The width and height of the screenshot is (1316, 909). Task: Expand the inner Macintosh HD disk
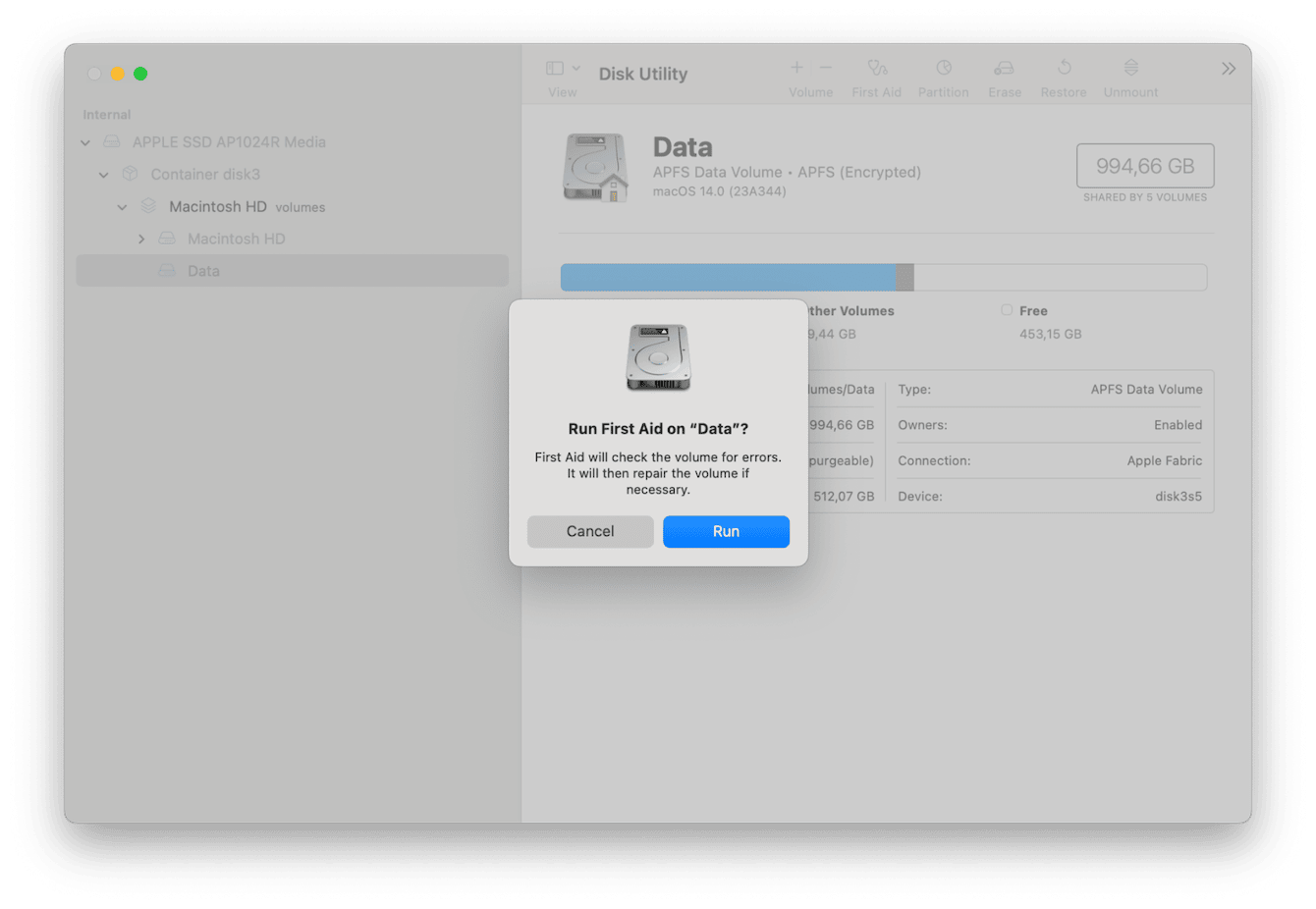tap(140, 239)
